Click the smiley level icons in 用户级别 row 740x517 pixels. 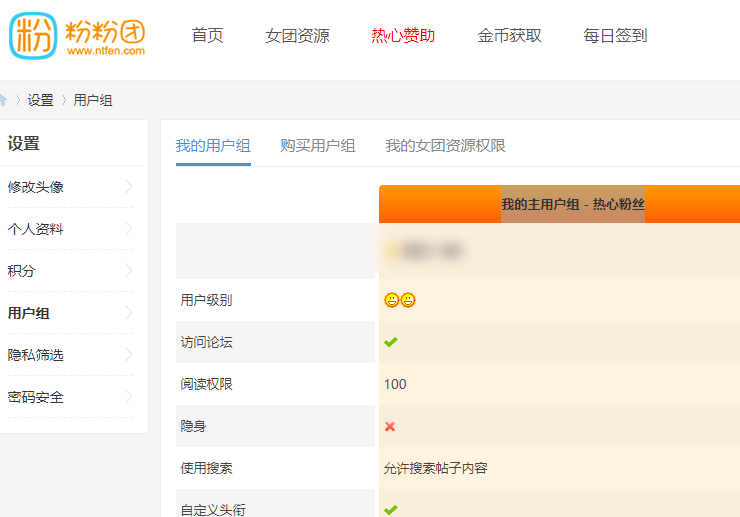click(400, 300)
